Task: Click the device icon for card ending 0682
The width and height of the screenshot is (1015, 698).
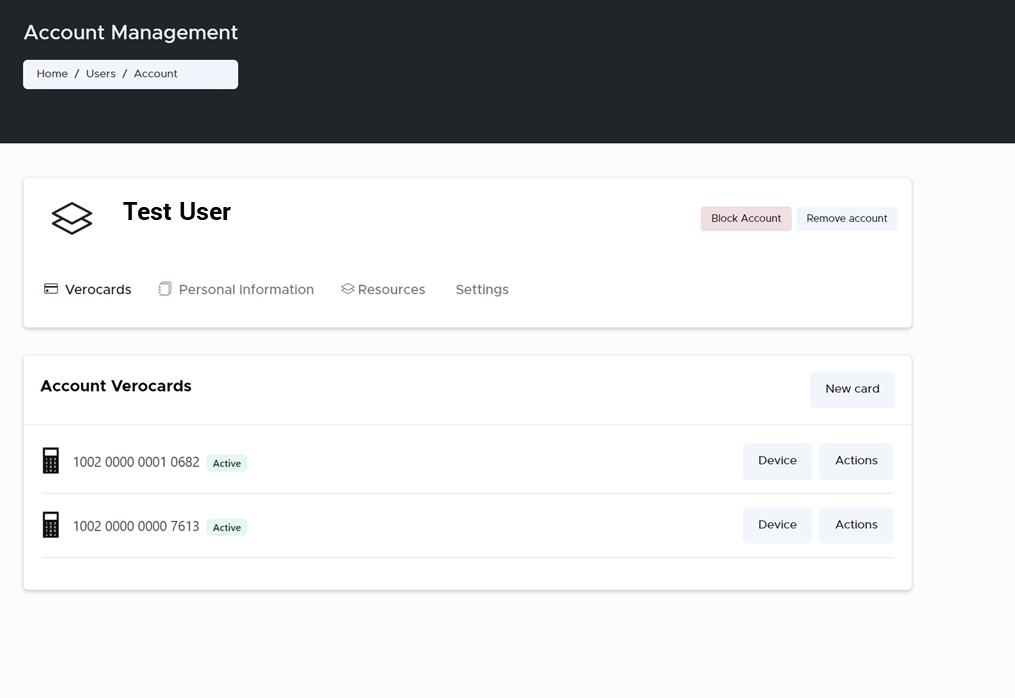Action: (x=51, y=461)
